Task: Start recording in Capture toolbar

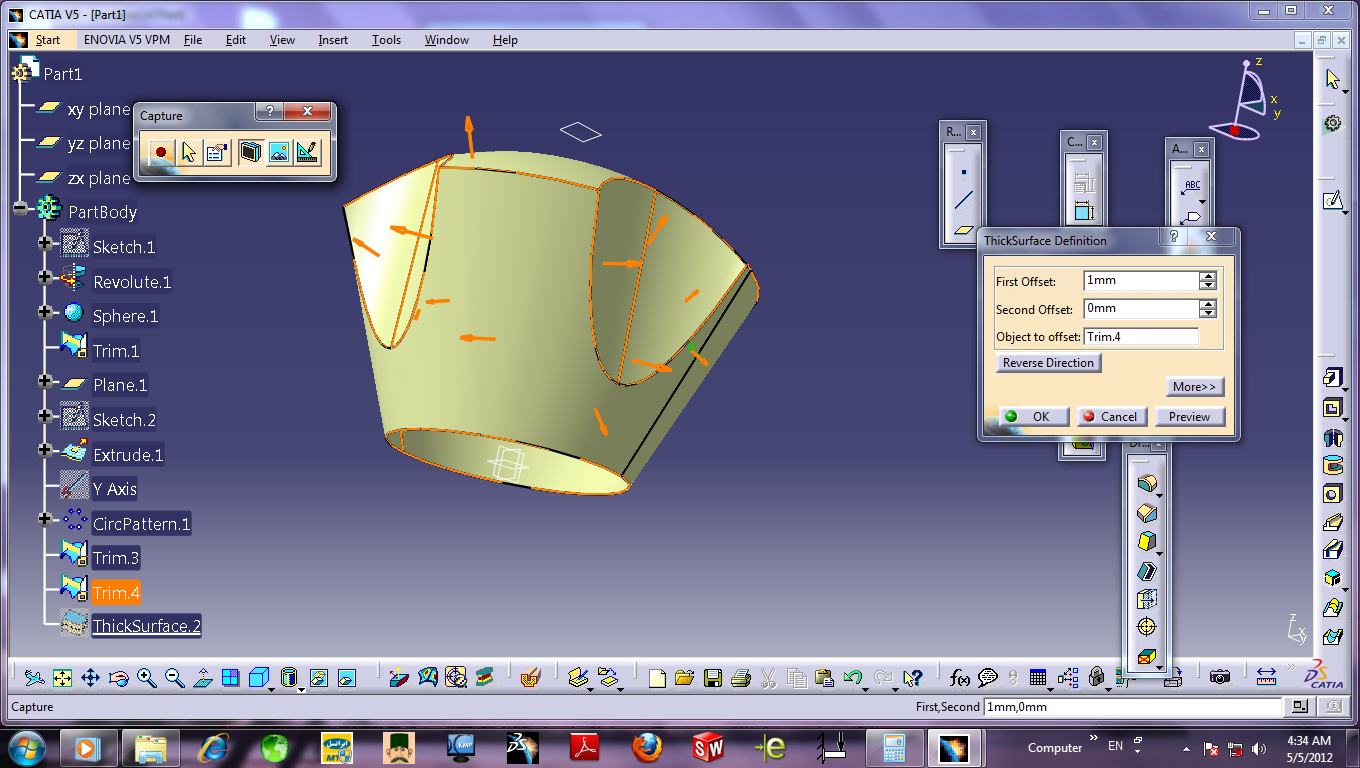Action: (x=160, y=152)
